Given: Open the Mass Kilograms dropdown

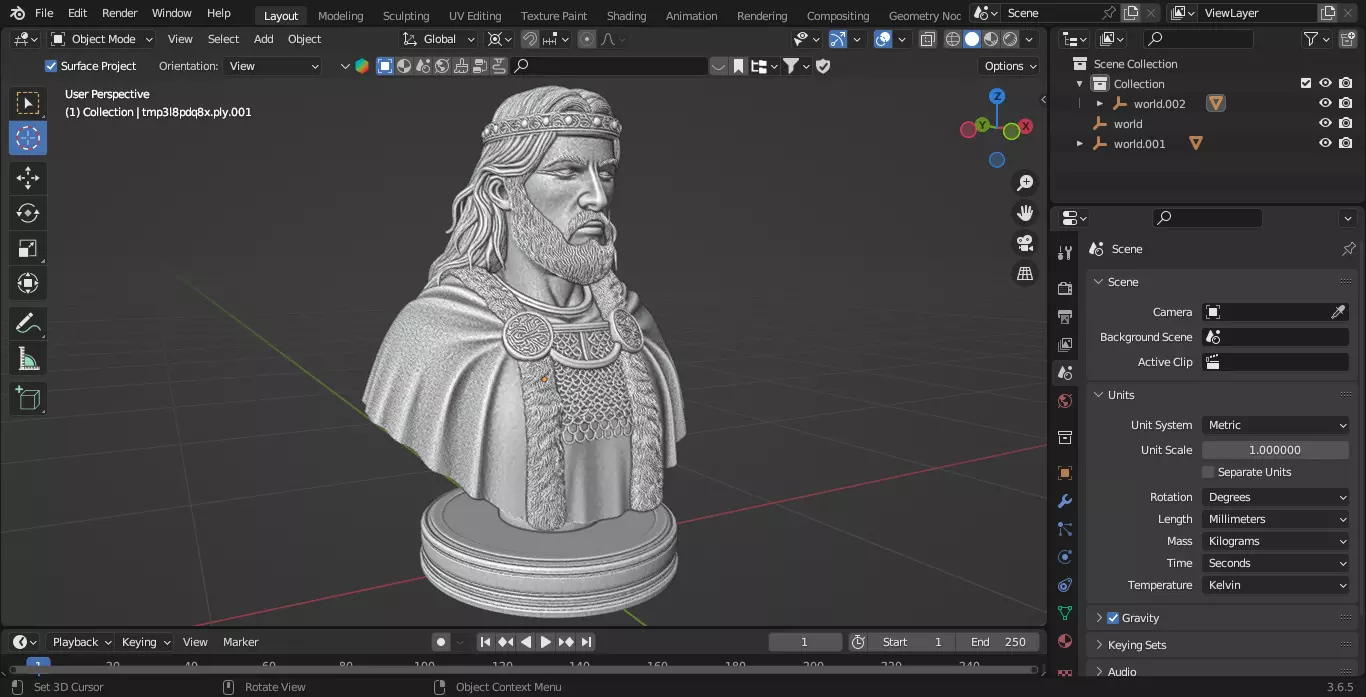Looking at the screenshot, I should 1275,541.
